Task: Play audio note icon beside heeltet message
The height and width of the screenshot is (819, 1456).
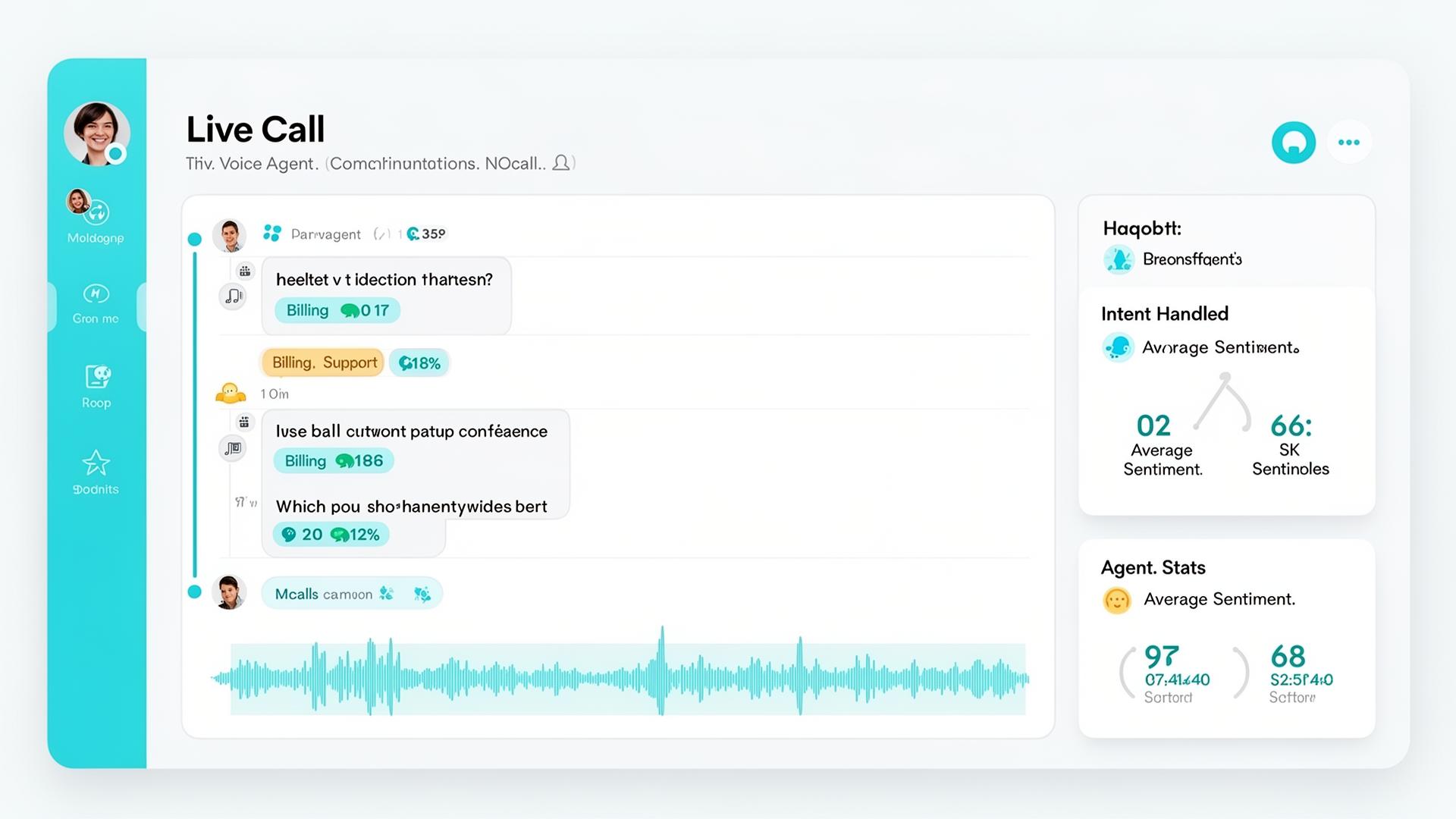Action: point(233,296)
